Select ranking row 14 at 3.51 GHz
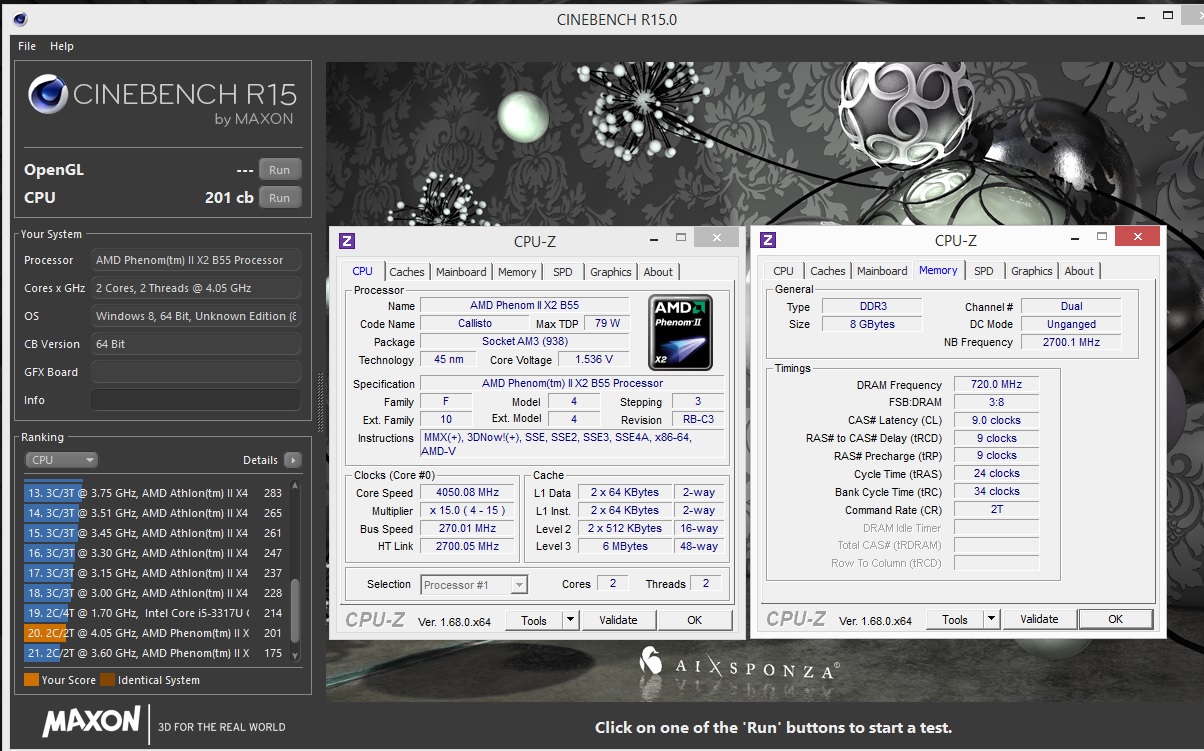1204x751 pixels. 154,513
